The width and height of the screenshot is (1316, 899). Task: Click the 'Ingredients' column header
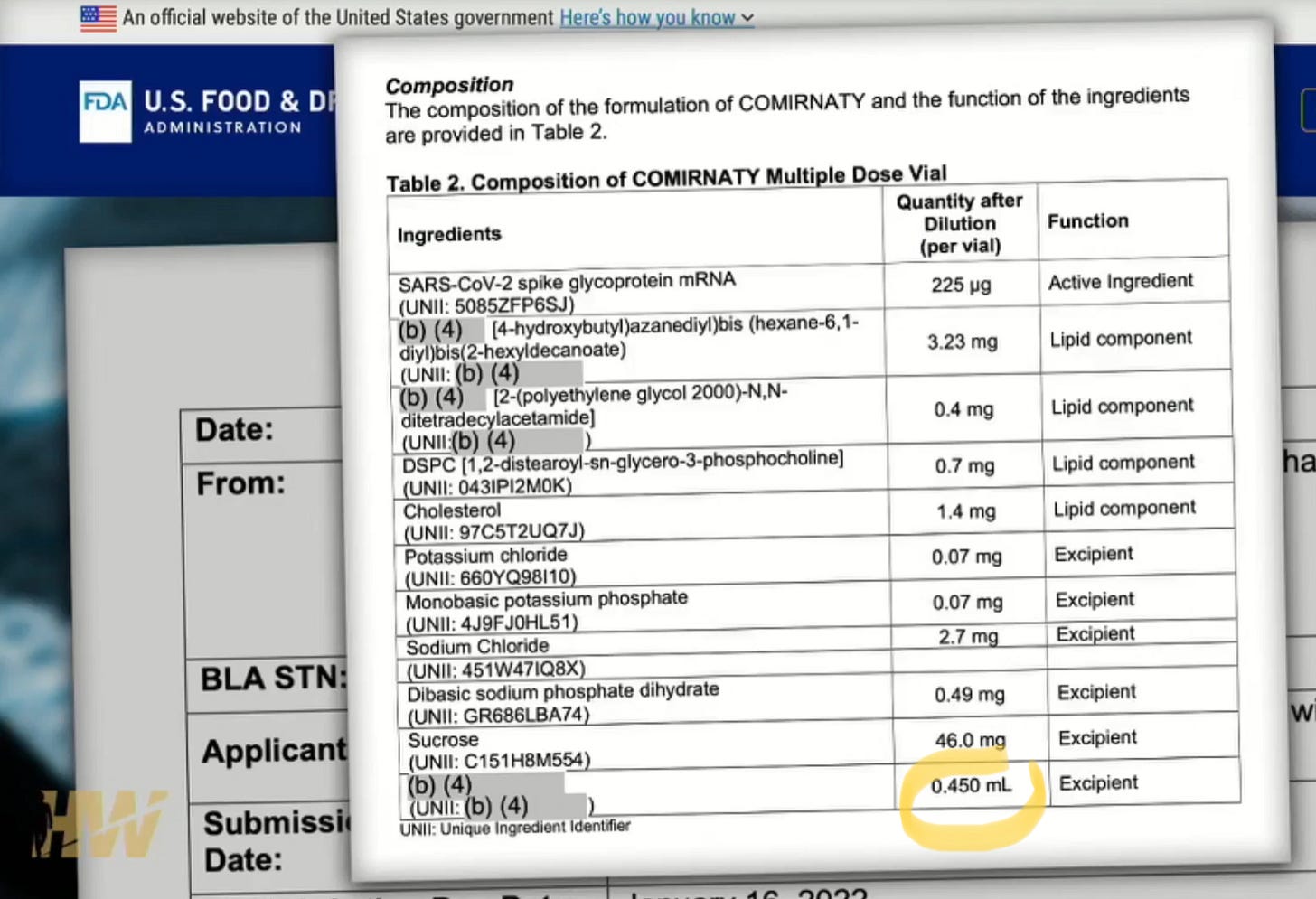click(449, 234)
